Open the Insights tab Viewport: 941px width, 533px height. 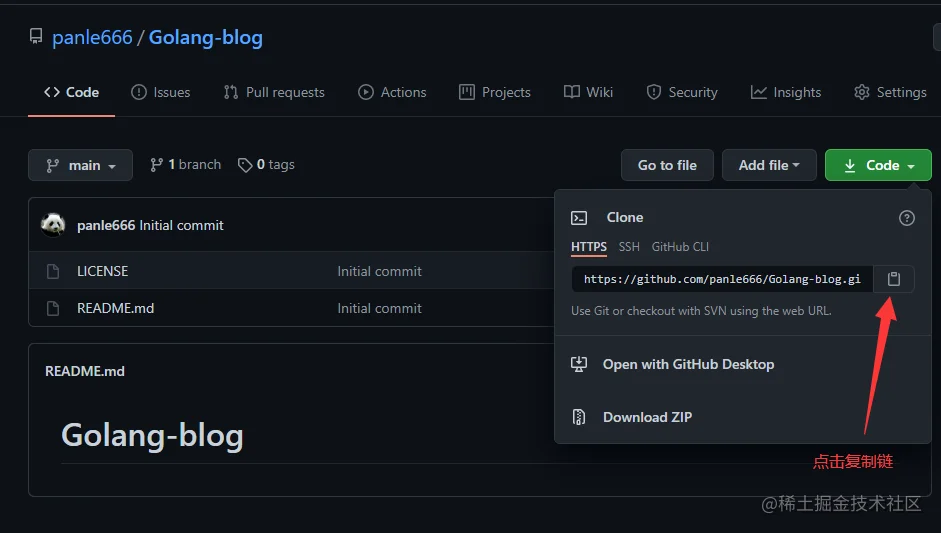tap(786, 92)
